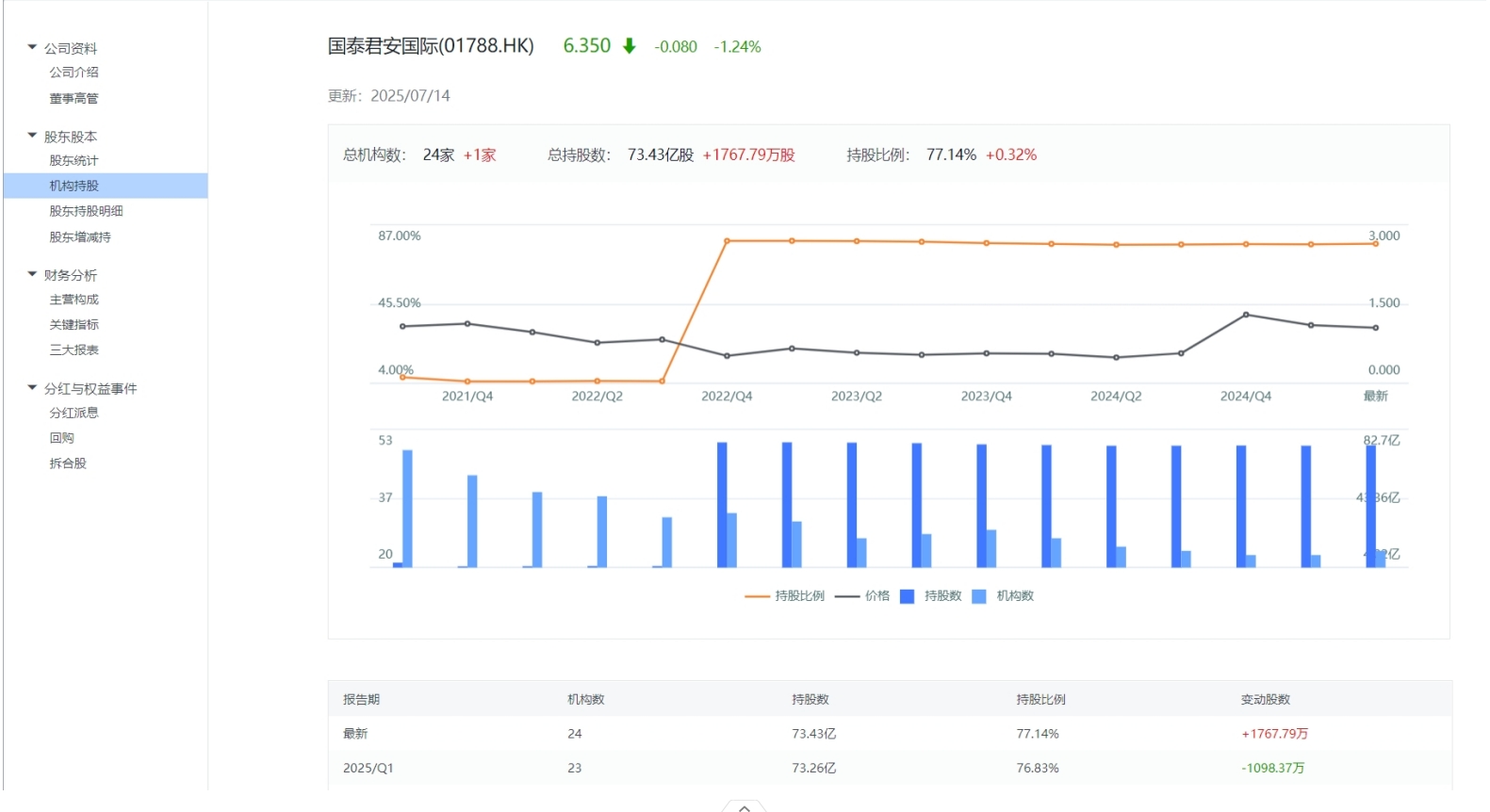This screenshot has height=812, width=1490.
Task: Click the 2023/Q4 axis label
Action: click(986, 397)
